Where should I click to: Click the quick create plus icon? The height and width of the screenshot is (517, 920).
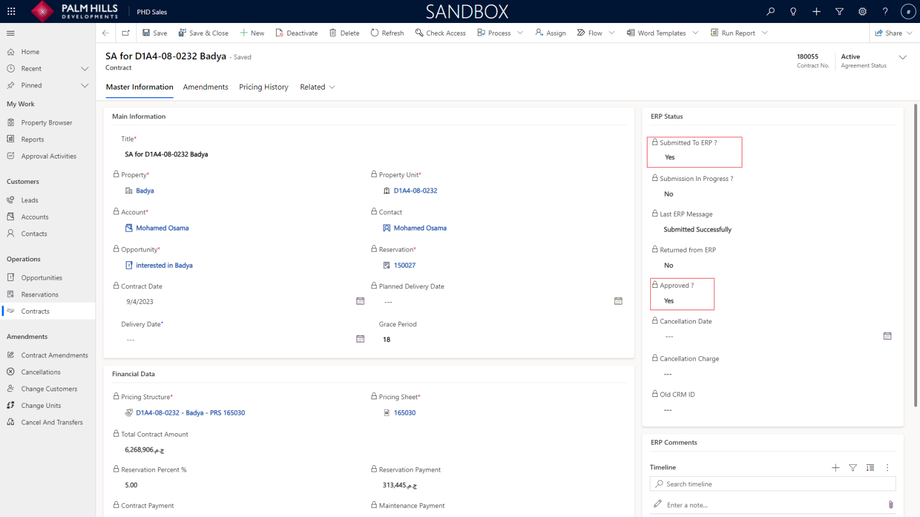click(x=816, y=11)
